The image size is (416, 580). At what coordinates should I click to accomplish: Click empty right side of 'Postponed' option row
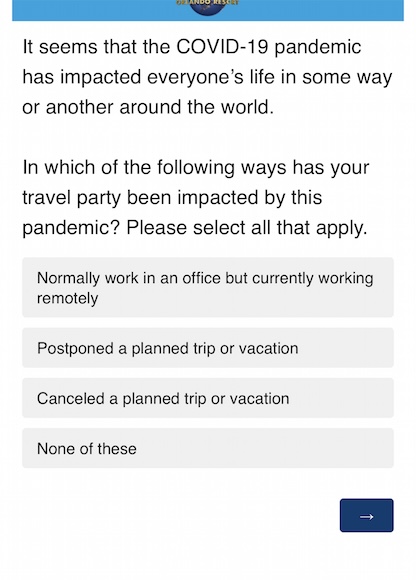(346, 348)
